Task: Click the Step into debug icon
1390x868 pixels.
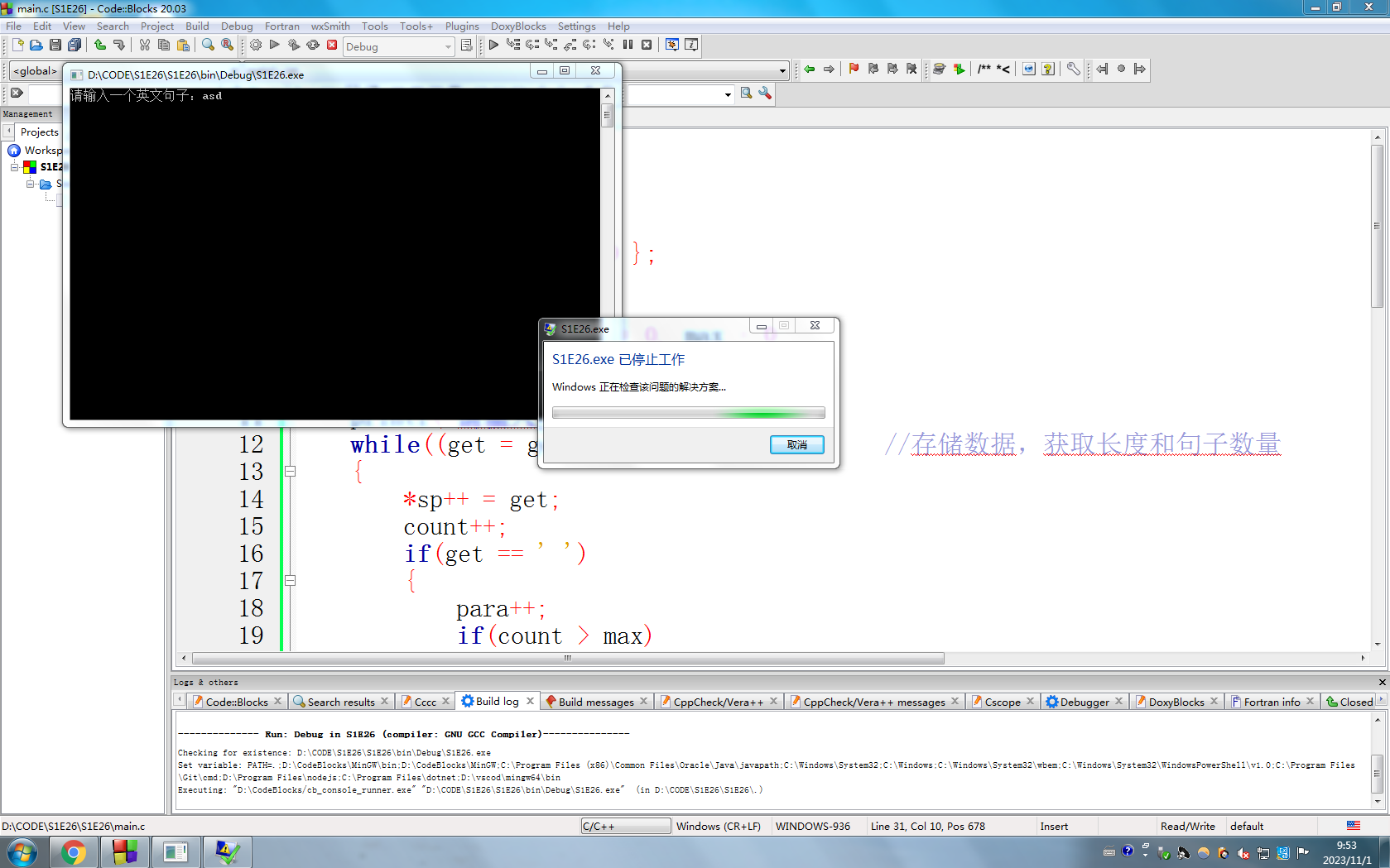Action: click(x=551, y=45)
